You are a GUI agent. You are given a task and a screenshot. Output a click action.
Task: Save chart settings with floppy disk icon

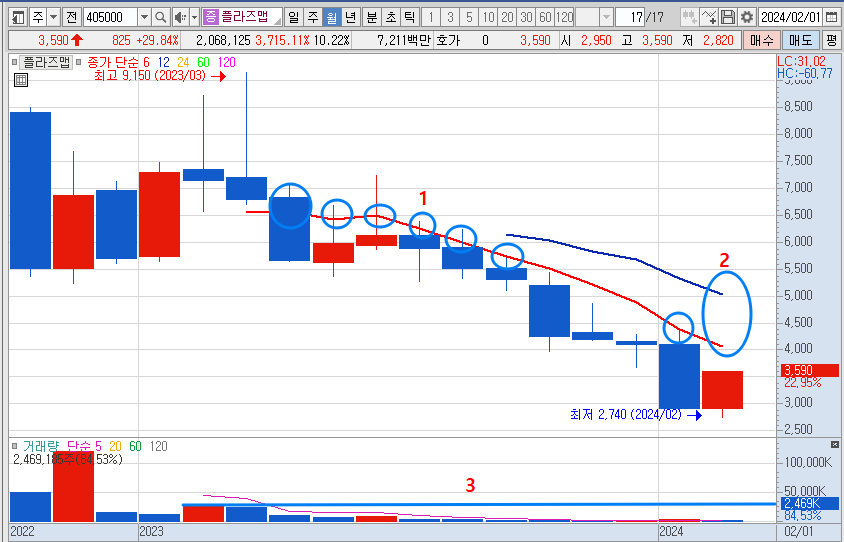tap(728, 17)
